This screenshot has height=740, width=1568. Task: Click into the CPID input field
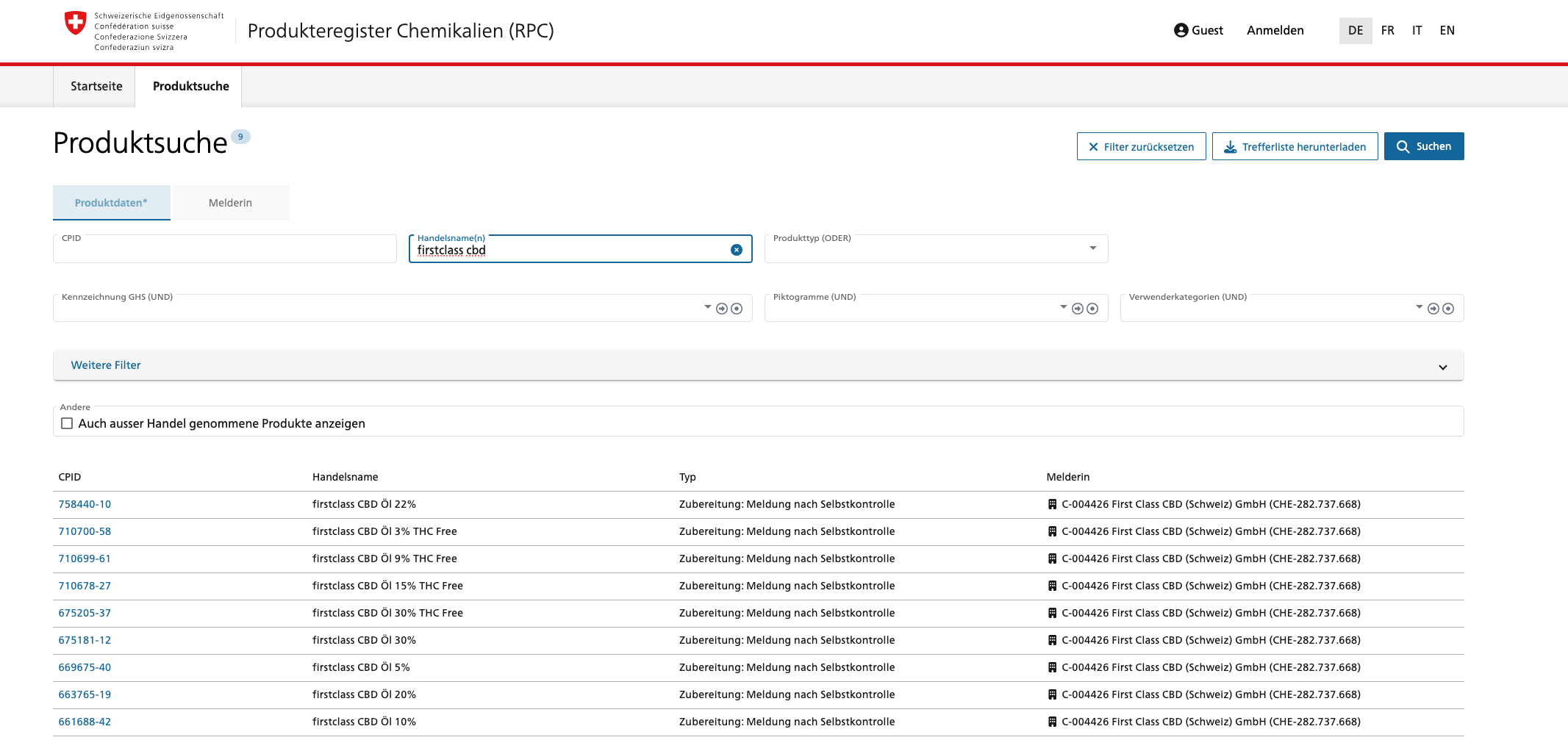(x=224, y=251)
